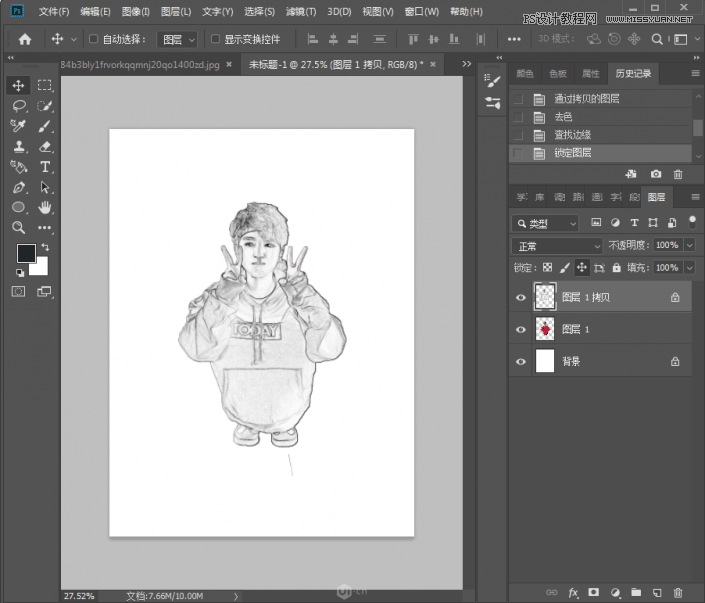Select the Quick Selection tool
The image size is (705, 603).
(x=44, y=106)
